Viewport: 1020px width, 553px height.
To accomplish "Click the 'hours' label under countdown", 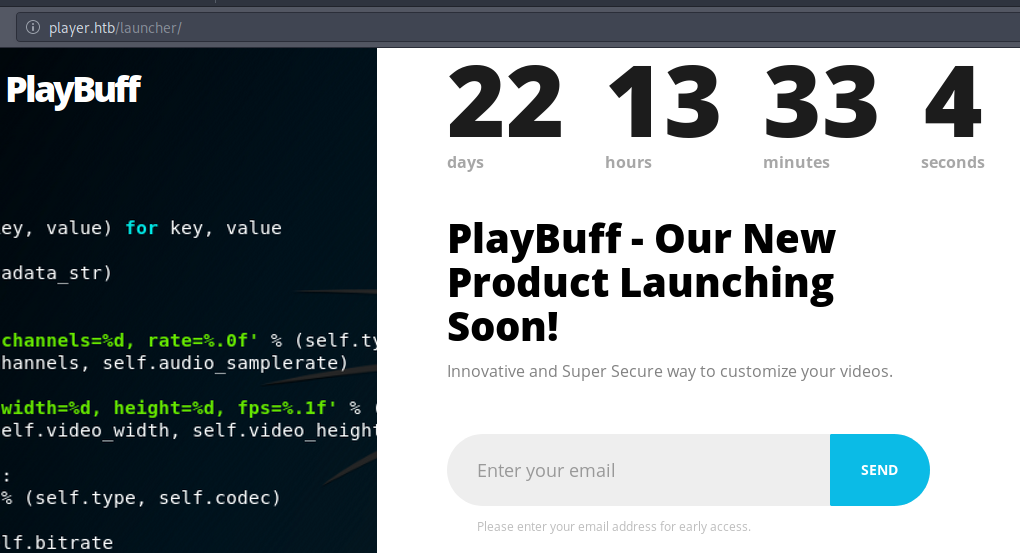I will 628,163.
